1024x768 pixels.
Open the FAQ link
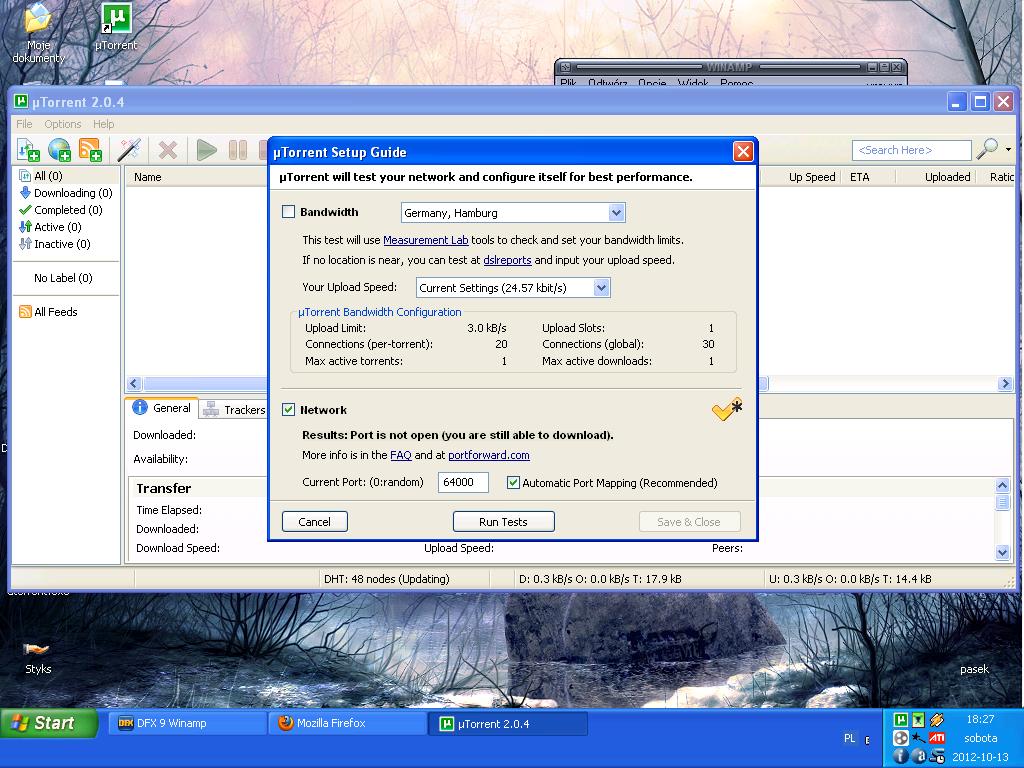pos(401,455)
